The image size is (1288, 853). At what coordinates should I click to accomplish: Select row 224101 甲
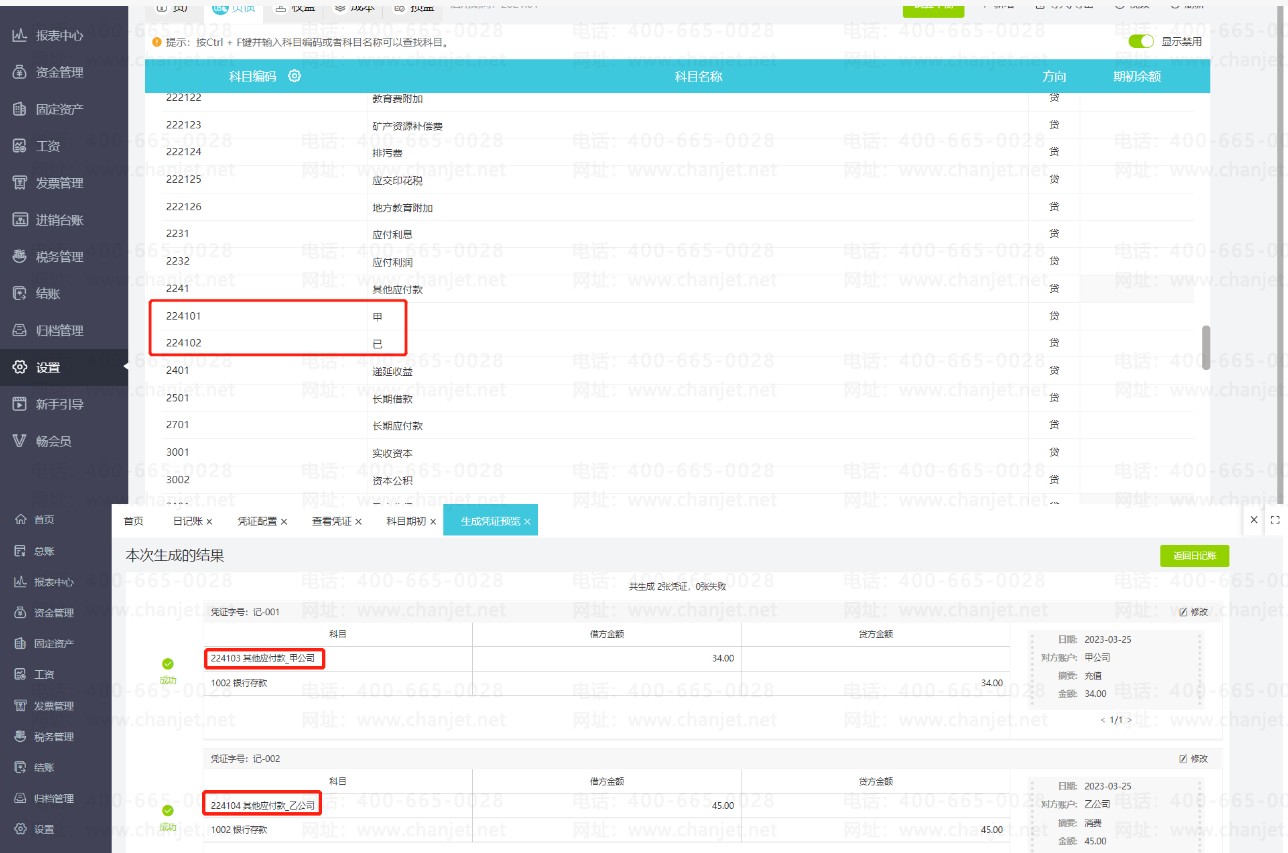677,316
